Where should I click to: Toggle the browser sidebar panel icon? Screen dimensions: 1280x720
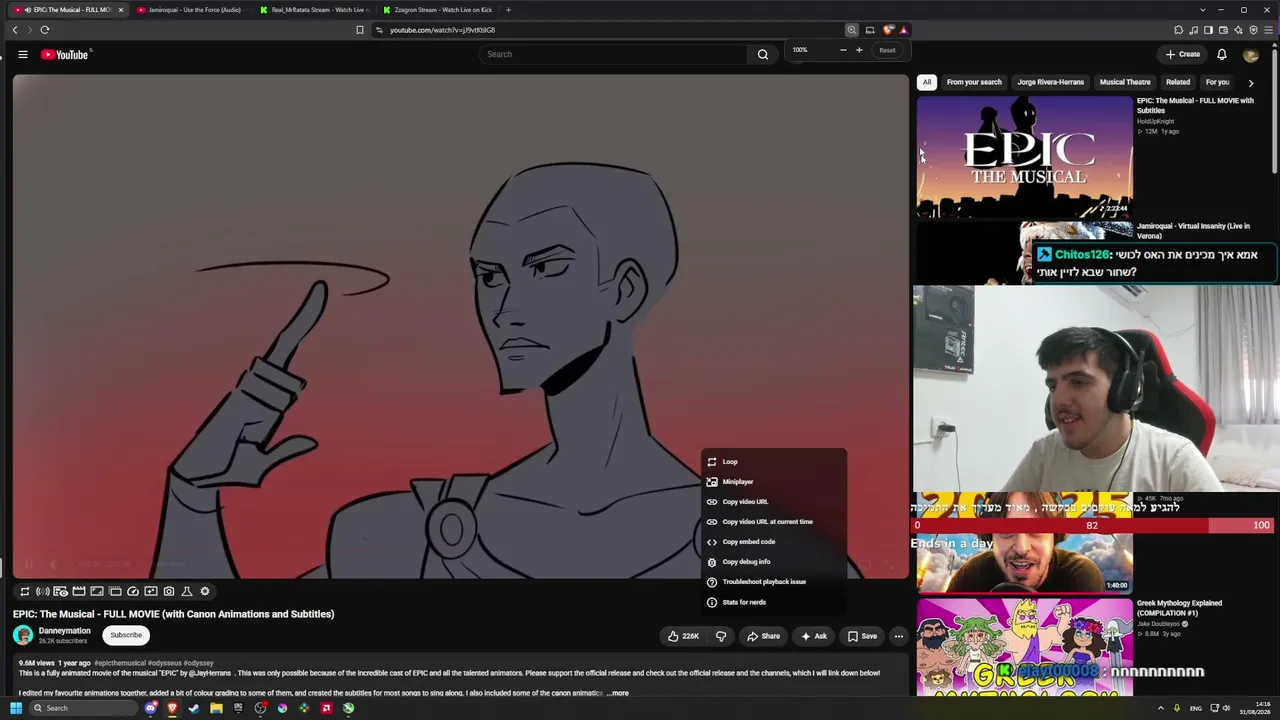(x=1208, y=30)
